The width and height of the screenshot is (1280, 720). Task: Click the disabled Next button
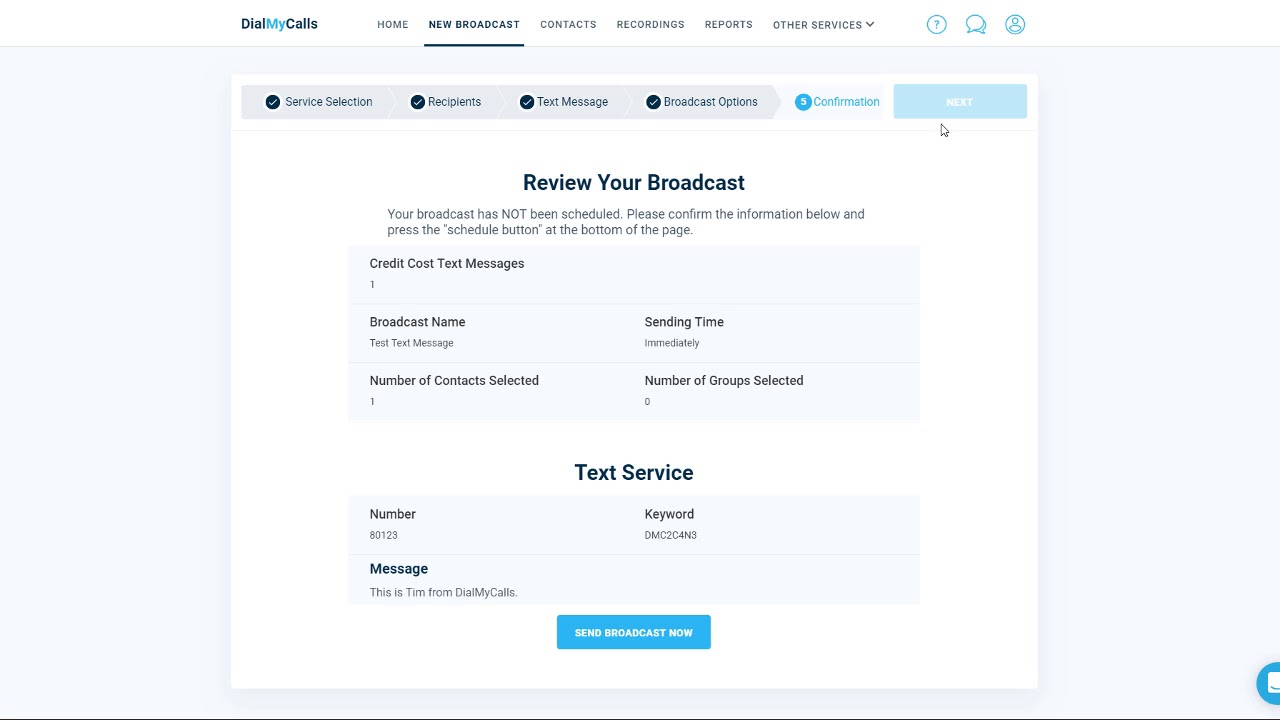tap(959, 102)
